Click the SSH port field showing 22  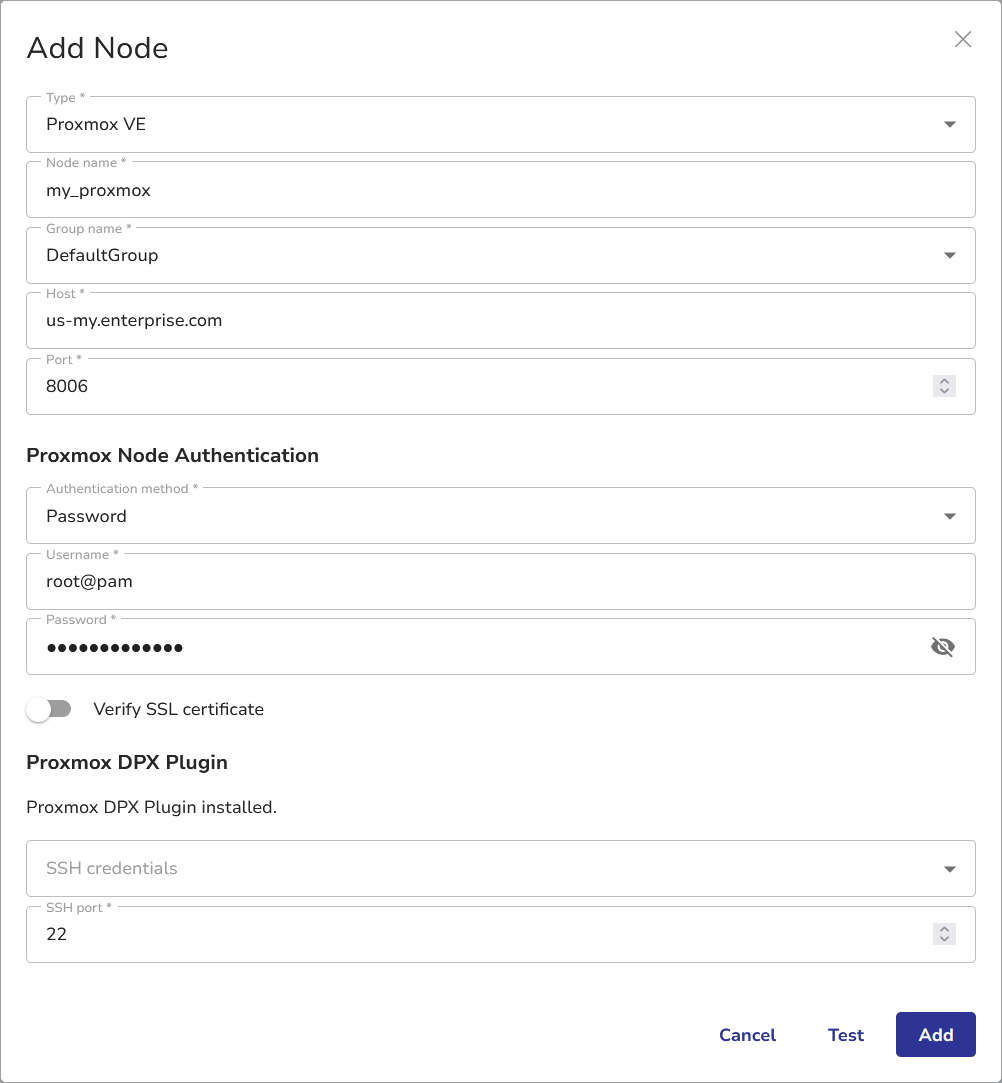[x=501, y=935]
